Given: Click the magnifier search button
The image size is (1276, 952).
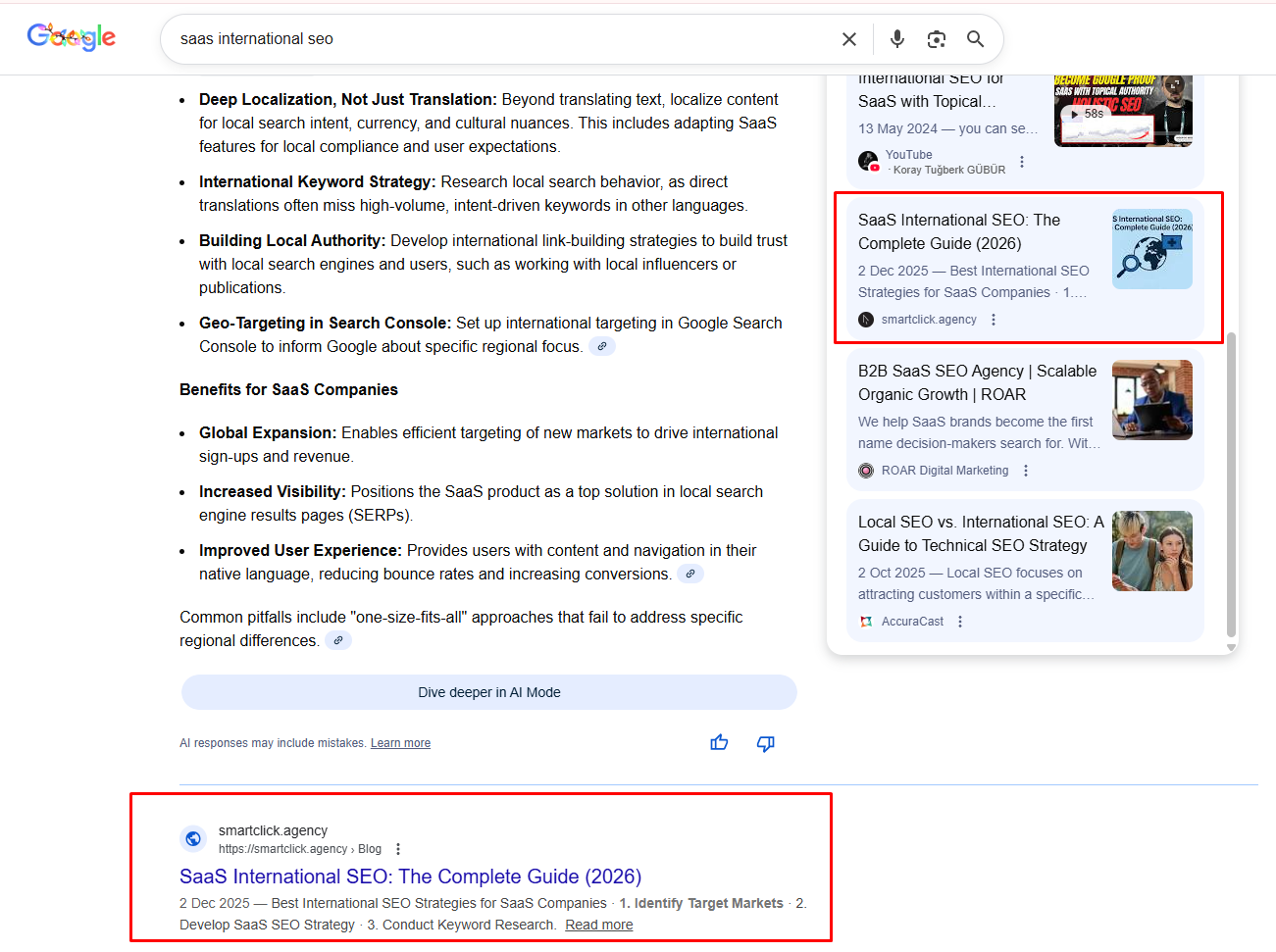Looking at the screenshot, I should [975, 39].
